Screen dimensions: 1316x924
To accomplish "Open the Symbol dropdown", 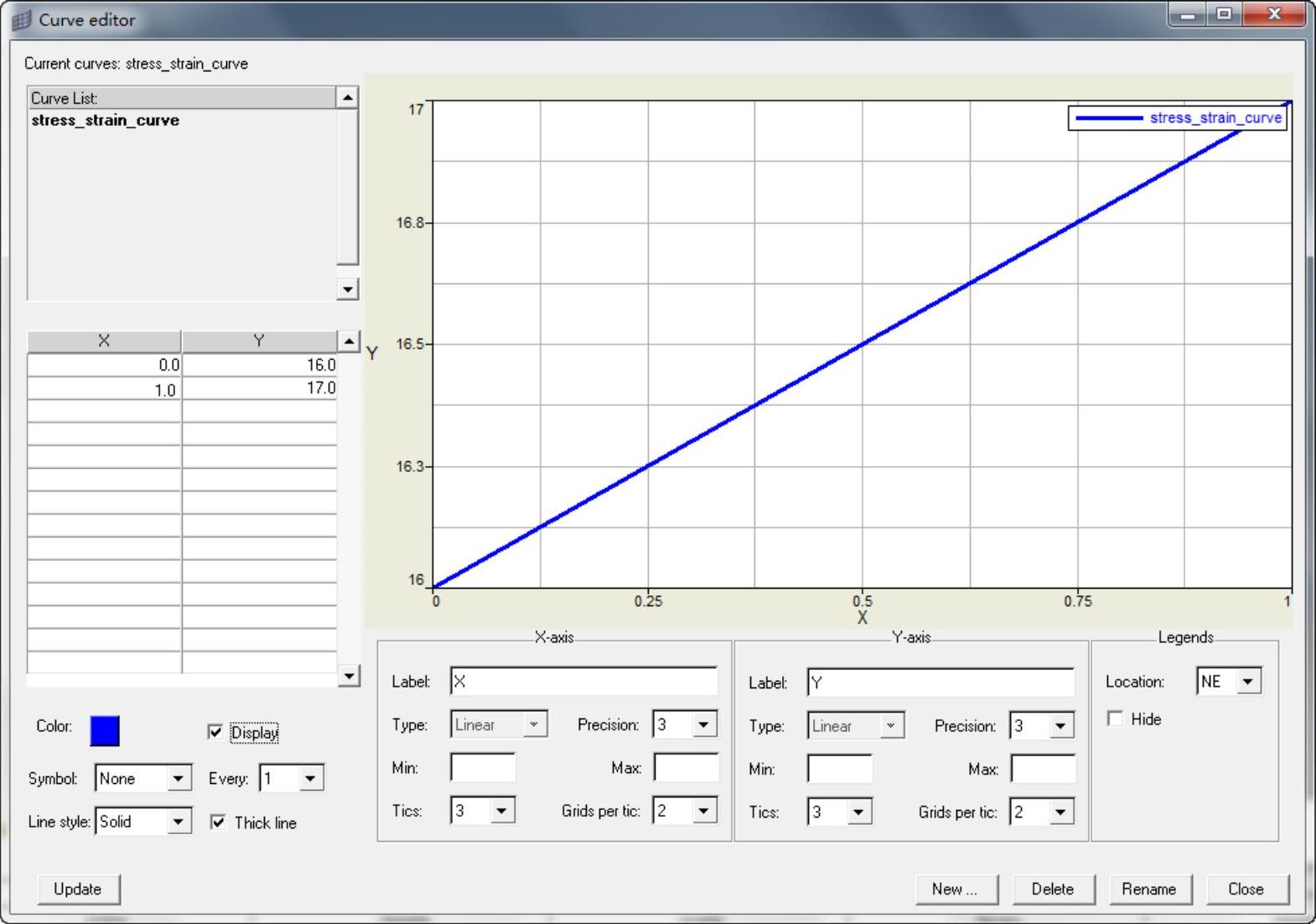I will (178, 779).
